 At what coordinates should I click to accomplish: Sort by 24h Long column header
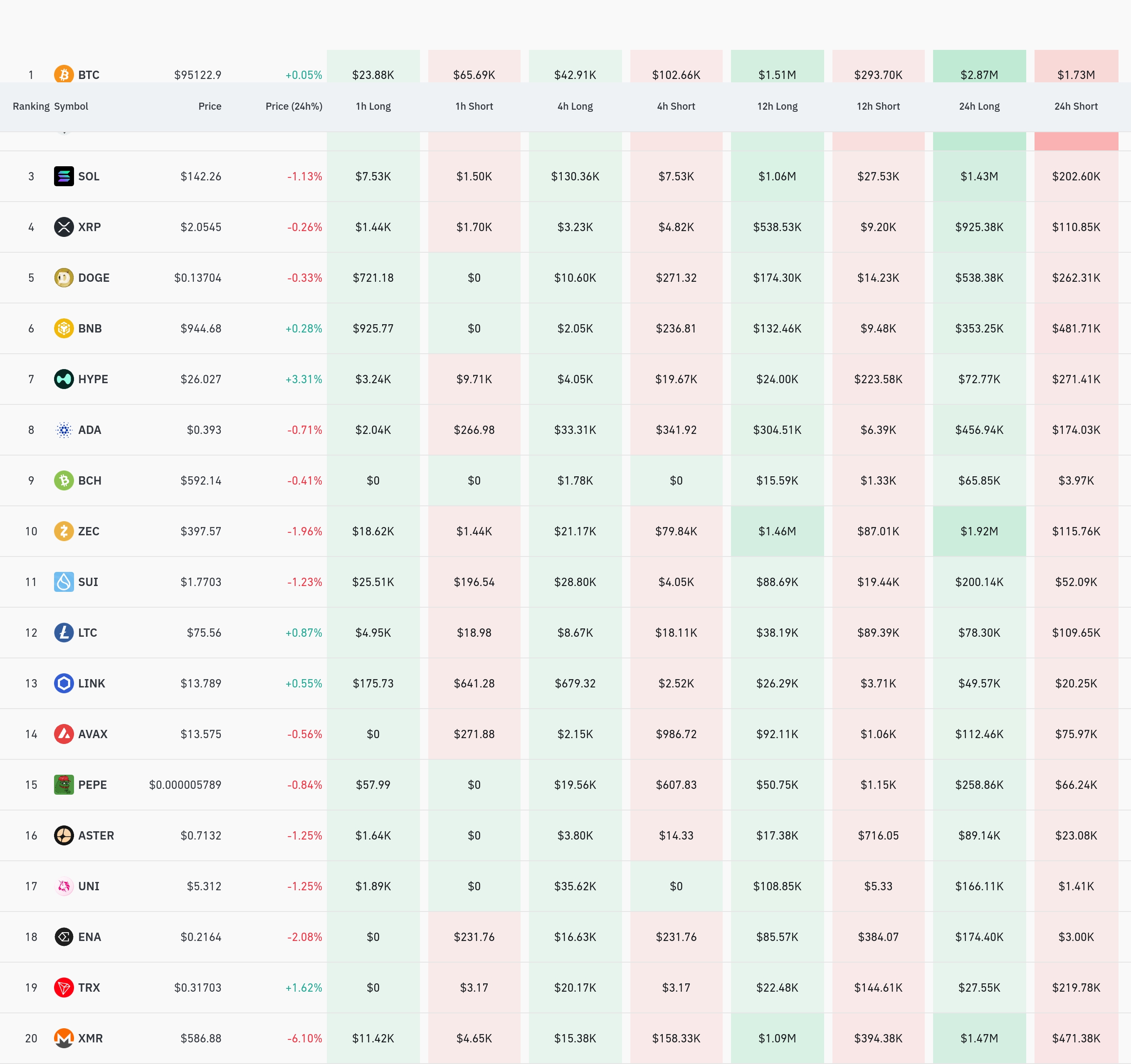coord(978,106)
